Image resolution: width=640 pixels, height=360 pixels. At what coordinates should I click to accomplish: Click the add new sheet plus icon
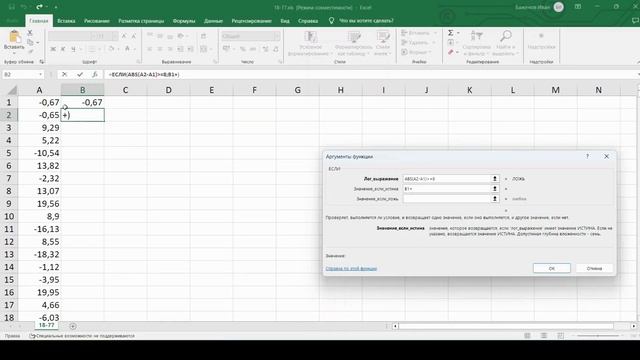point(73,326)
